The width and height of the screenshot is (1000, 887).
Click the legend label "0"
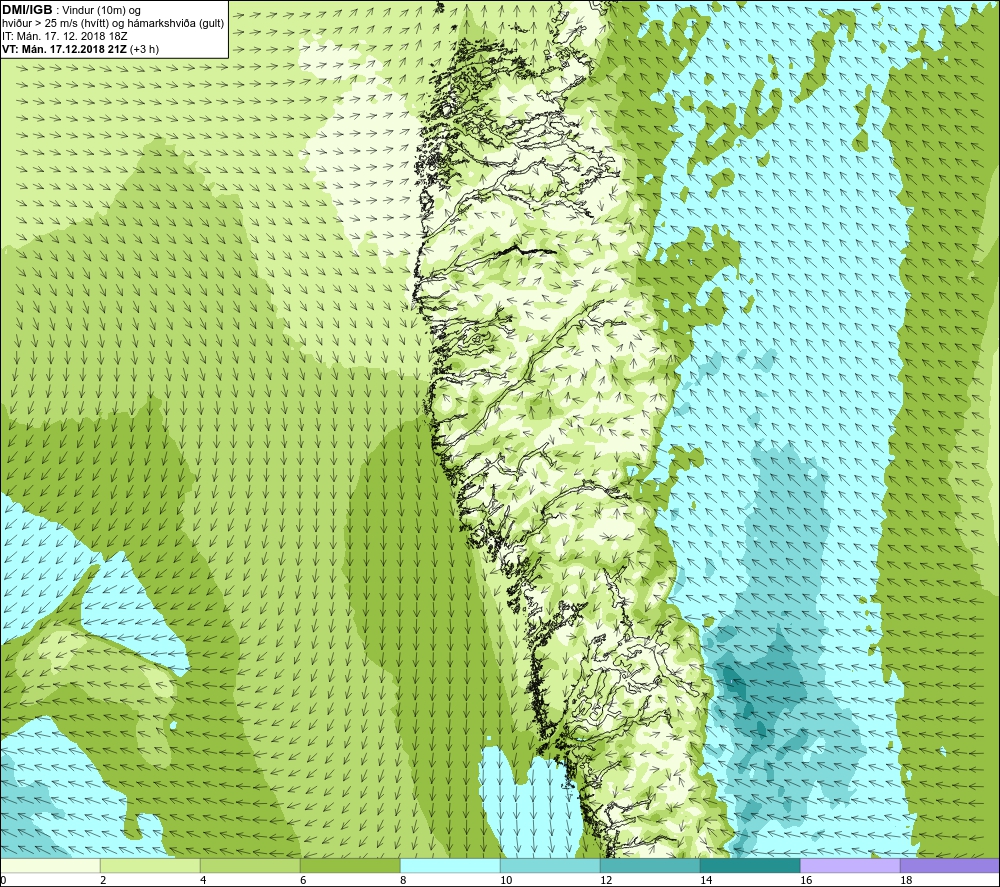click(x=3, y=881)
